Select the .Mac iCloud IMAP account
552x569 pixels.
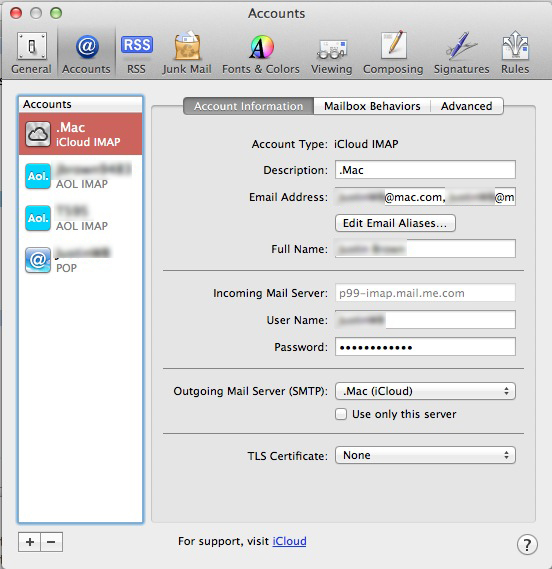pos(81,134)
